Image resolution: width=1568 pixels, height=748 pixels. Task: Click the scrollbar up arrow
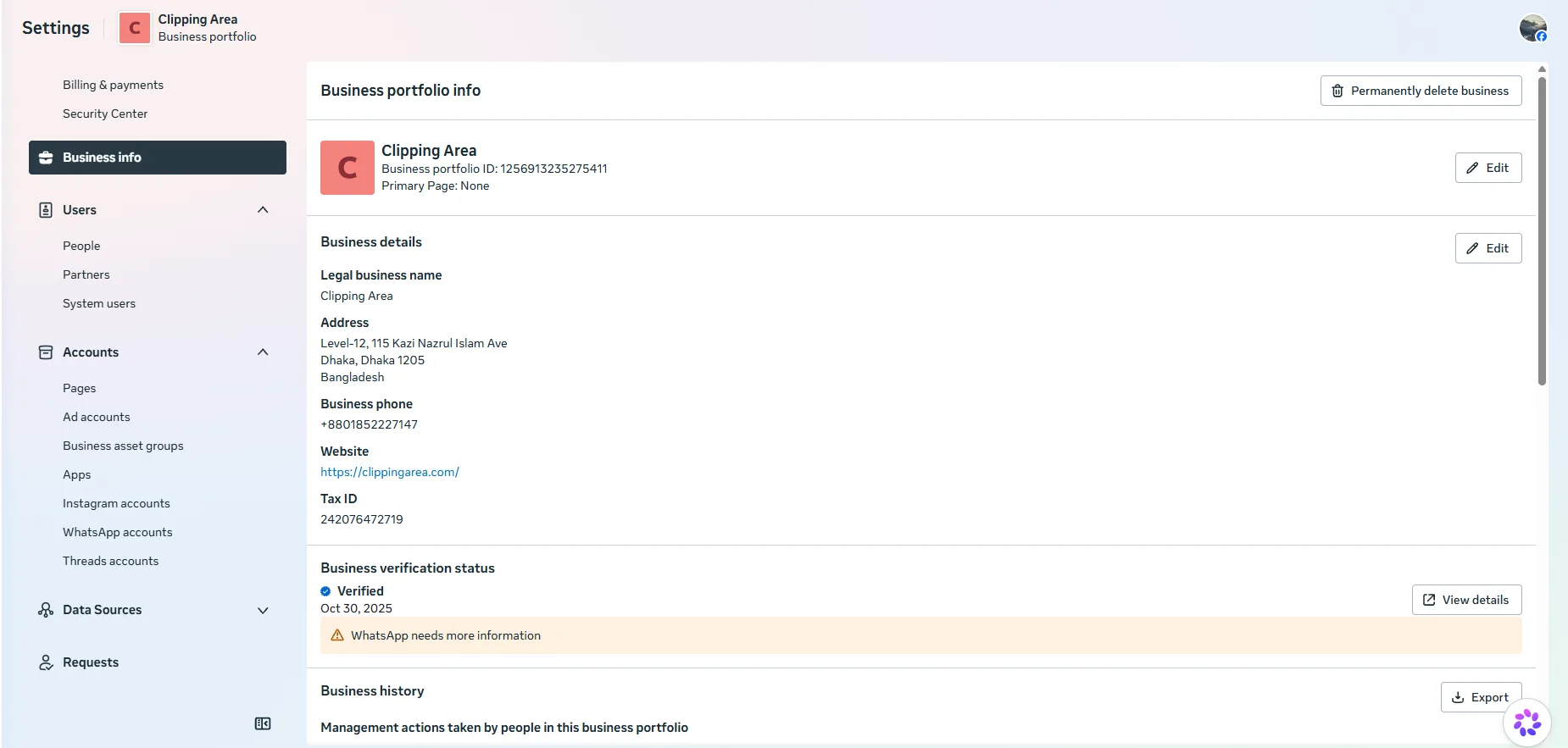(1542, 69)
